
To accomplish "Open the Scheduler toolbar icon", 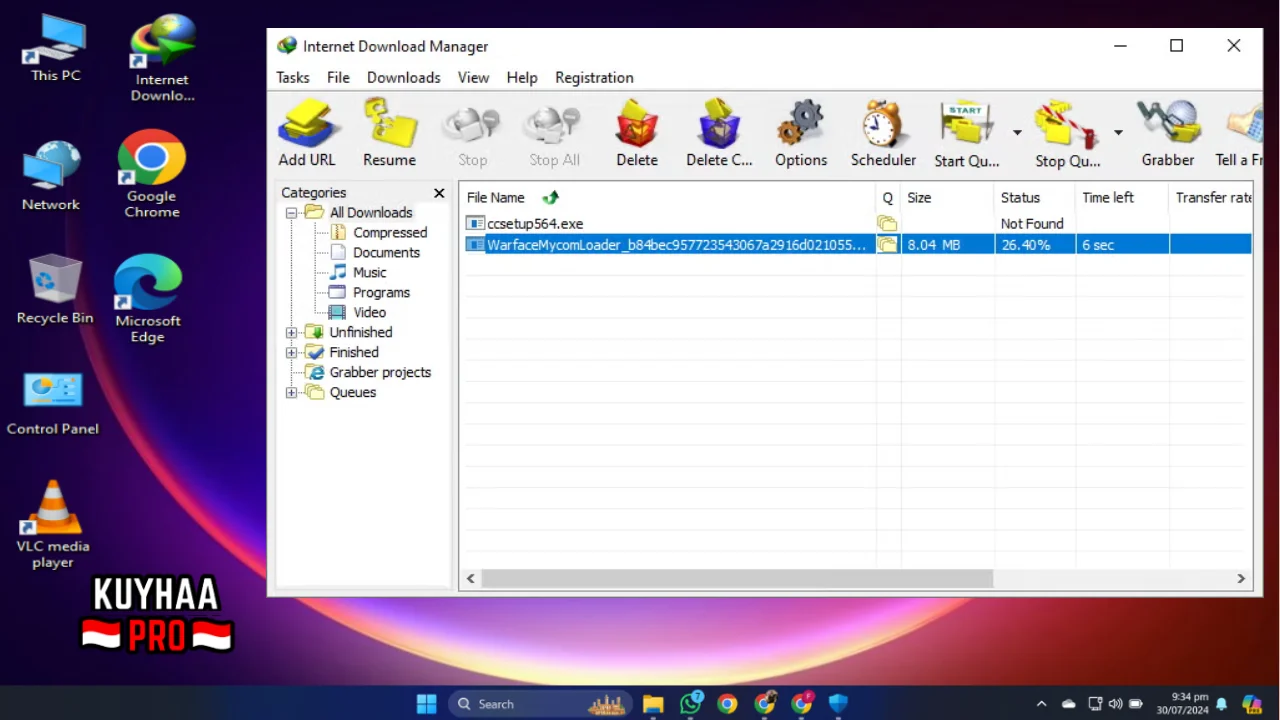I will tap(883, 133).
